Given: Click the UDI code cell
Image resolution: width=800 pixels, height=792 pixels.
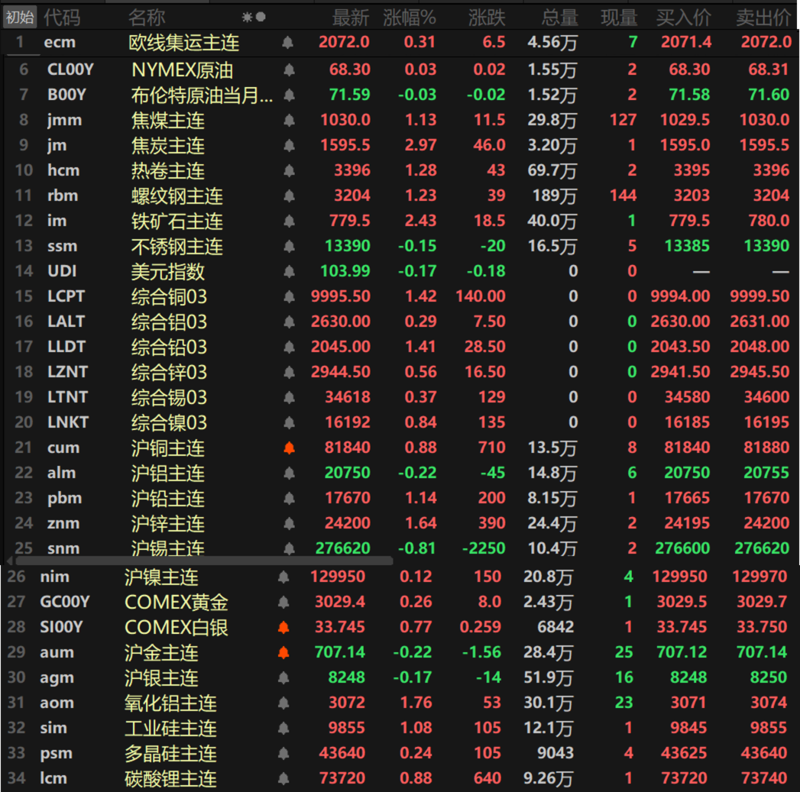Looking at the screenshot, I should [x=62, y=271].
